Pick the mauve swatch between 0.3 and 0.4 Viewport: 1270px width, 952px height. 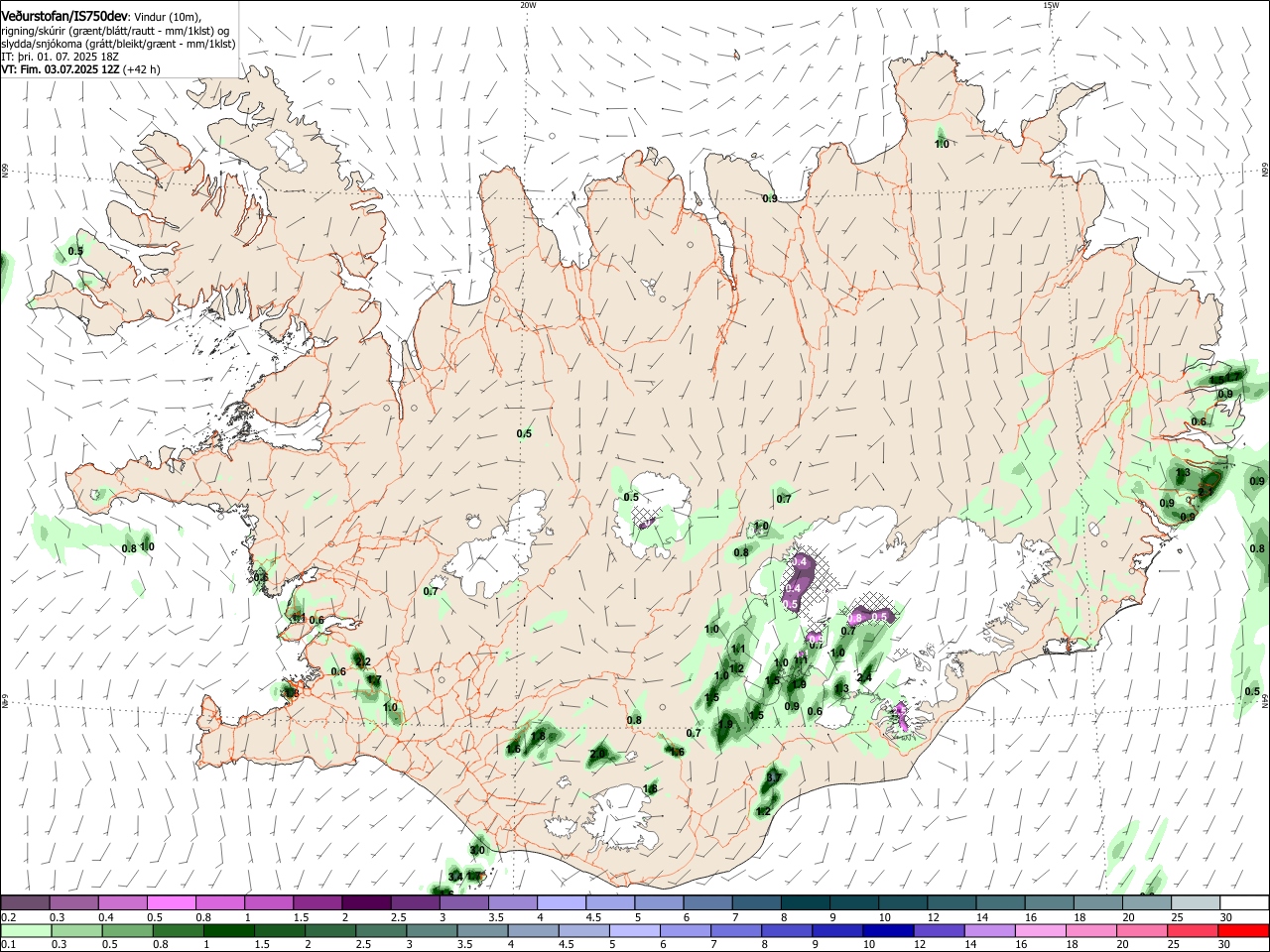point(73,902)
